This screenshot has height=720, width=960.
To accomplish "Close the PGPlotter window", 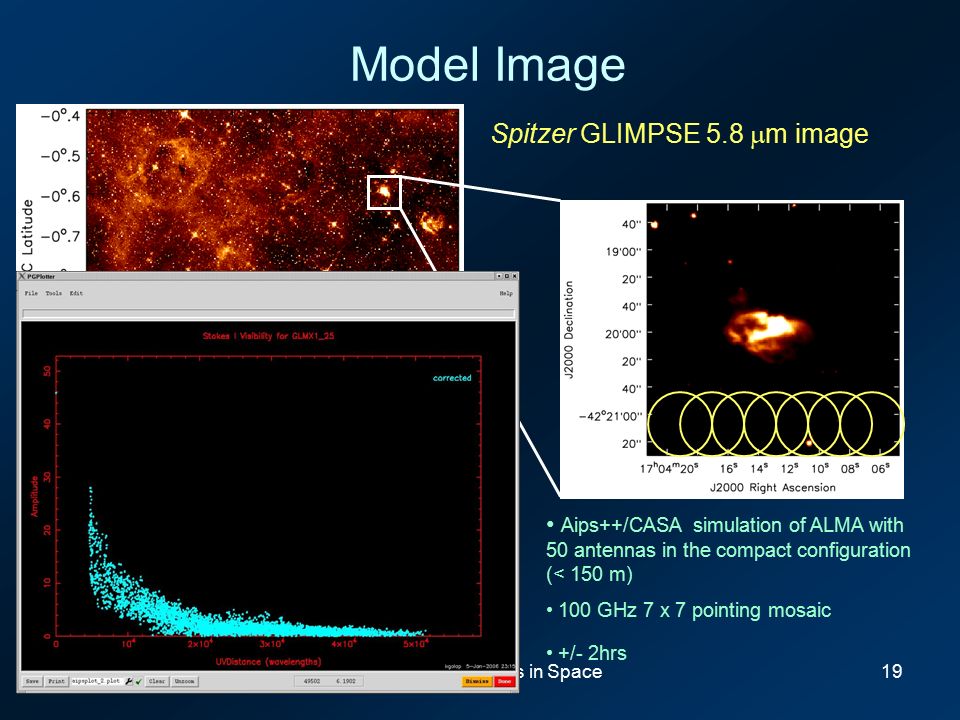I will (x=514, y=276).
